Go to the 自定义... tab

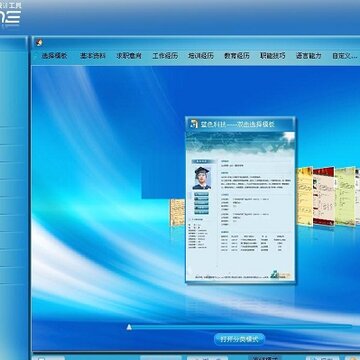(345, 56)
